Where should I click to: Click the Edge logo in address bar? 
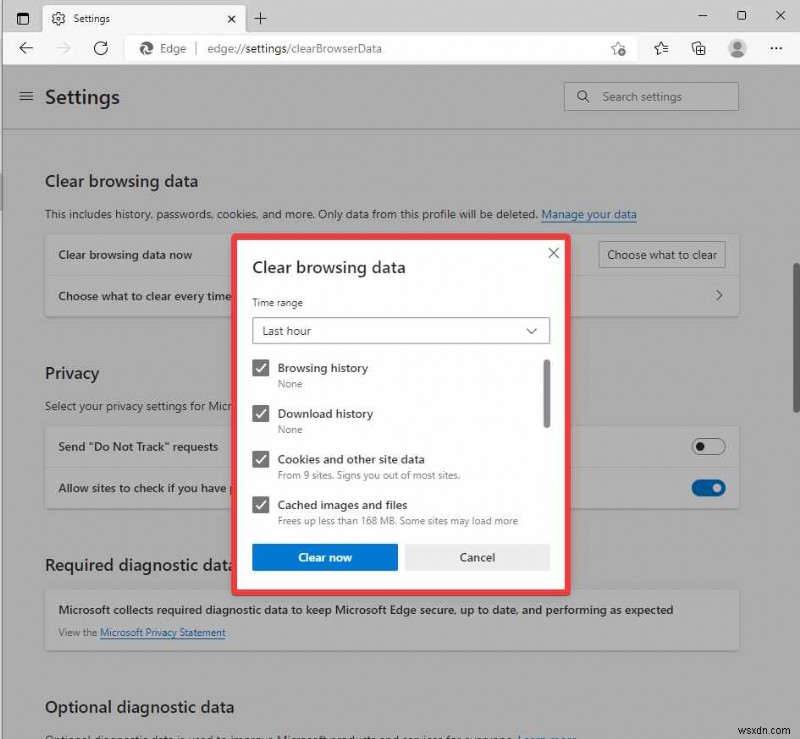click(146, 48)
